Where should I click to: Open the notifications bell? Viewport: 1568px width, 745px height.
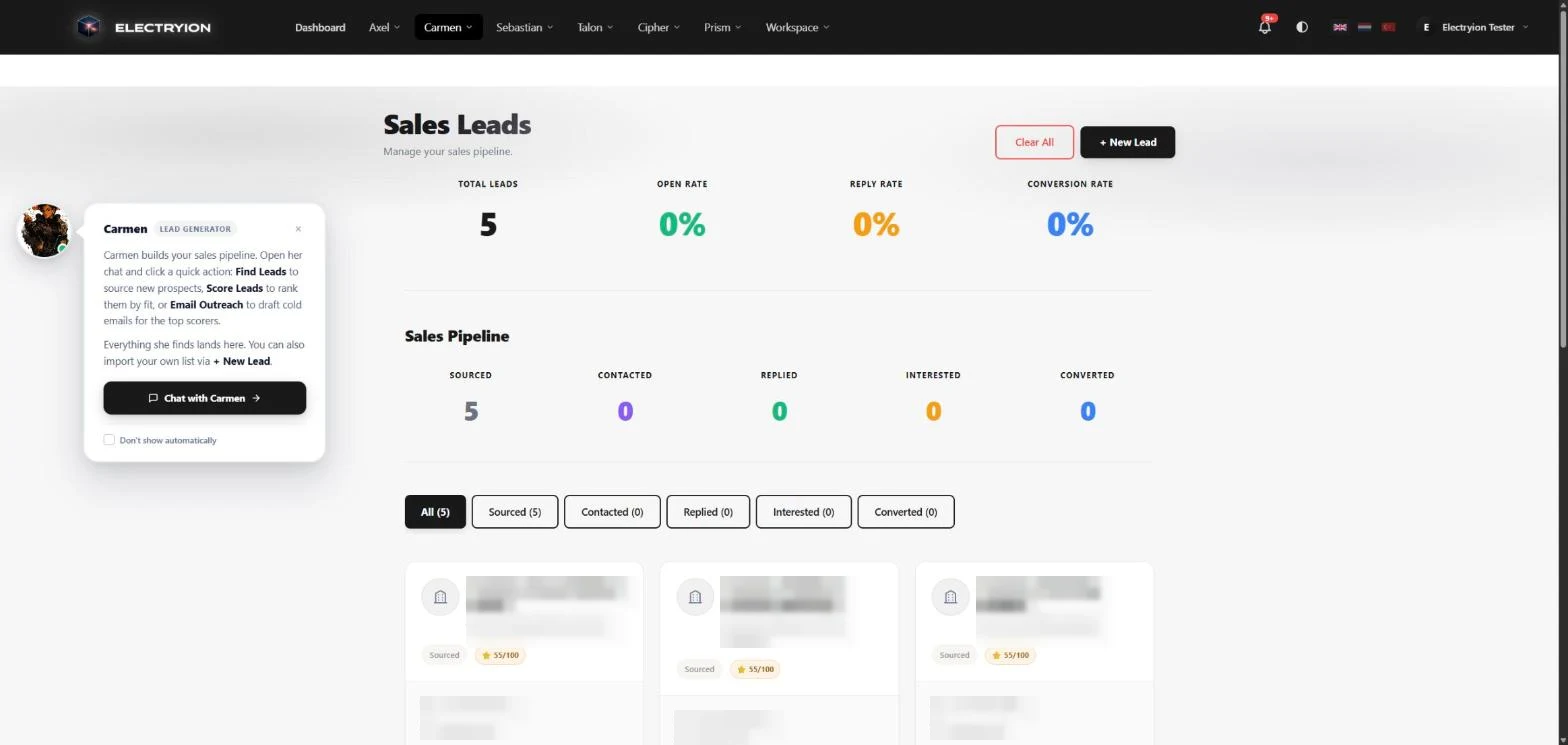coord(1265,27)
